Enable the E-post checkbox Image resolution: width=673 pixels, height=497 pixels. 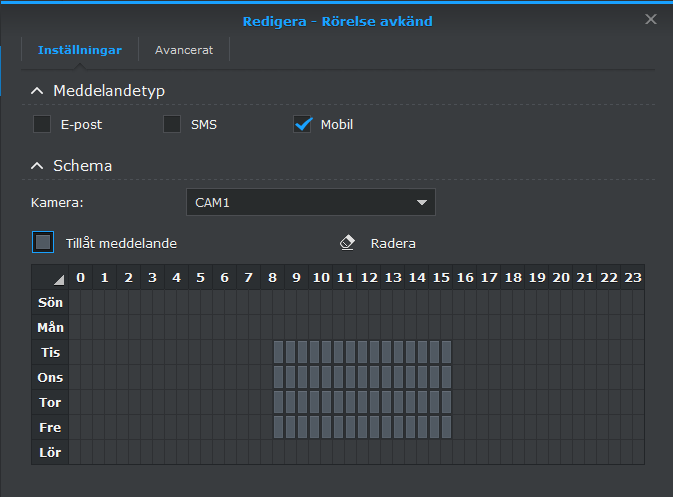click(42, 125)
